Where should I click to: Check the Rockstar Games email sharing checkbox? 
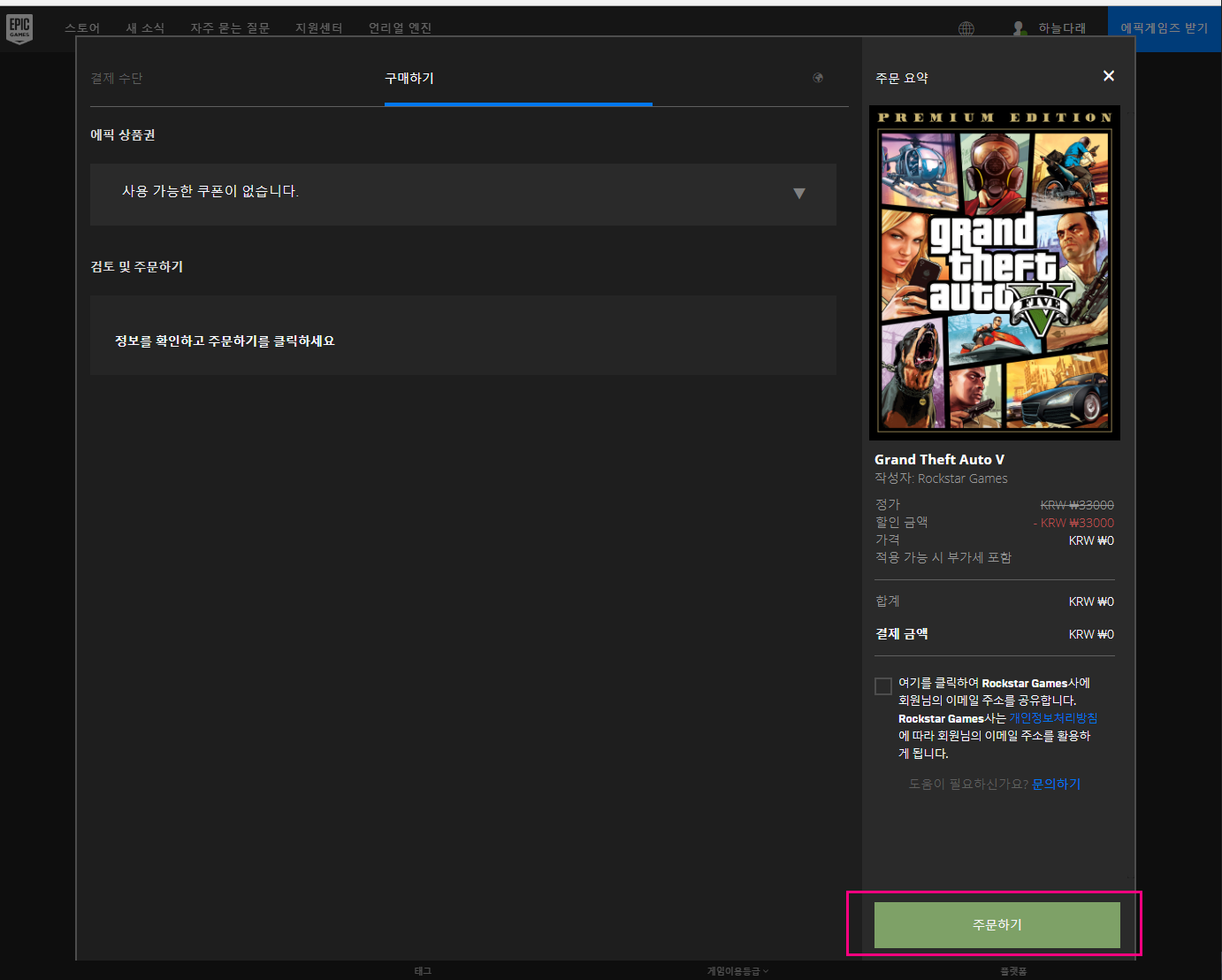click(883, 686)
